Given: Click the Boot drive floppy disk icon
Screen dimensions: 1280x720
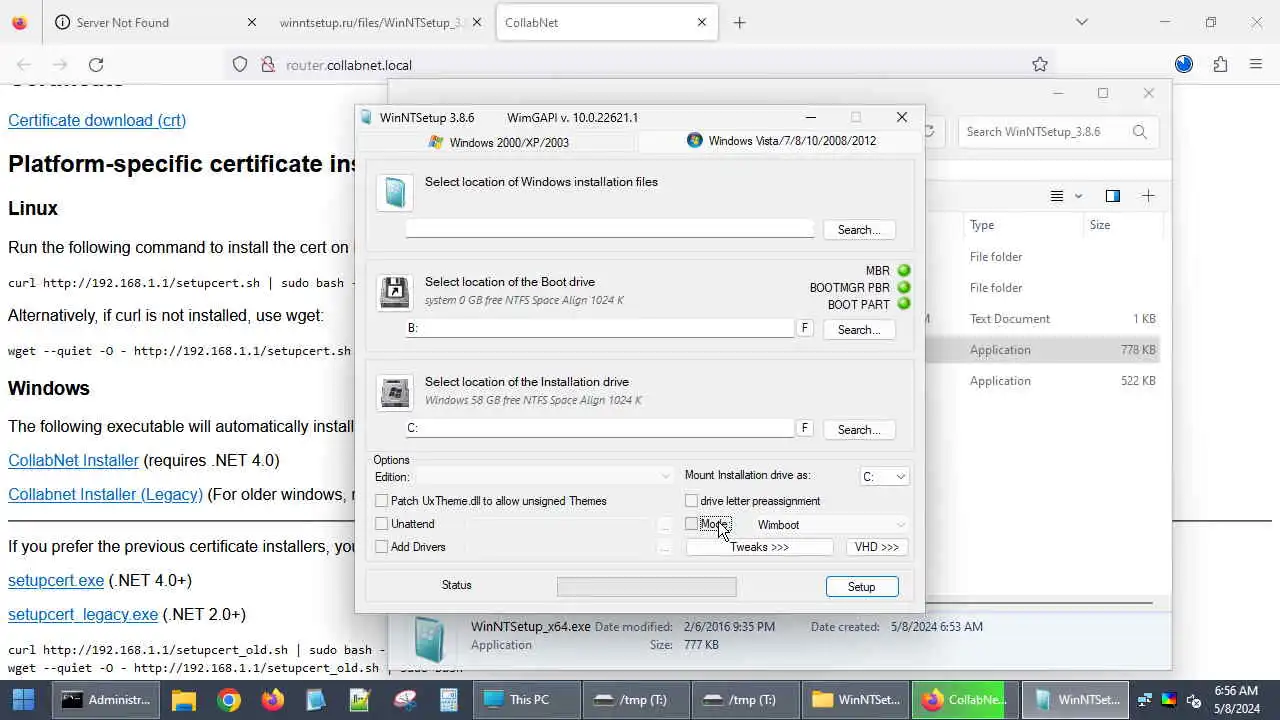Looking at the screenshot, I should coord(395,293).
